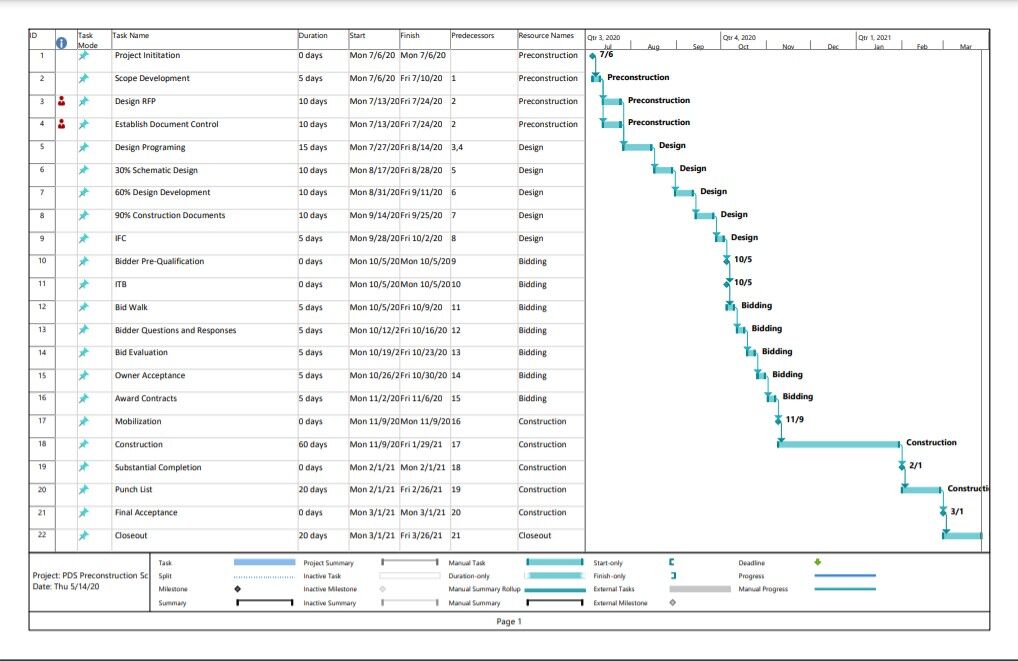Click the Resource Names column header
1018x661 pixels.
546,36
